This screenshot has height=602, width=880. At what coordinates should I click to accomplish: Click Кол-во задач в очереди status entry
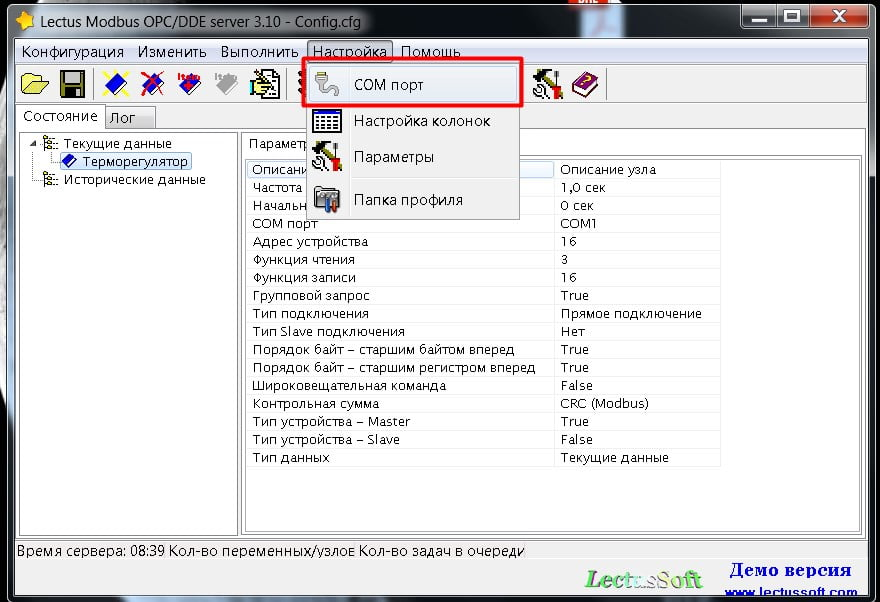tap(441, 551)
